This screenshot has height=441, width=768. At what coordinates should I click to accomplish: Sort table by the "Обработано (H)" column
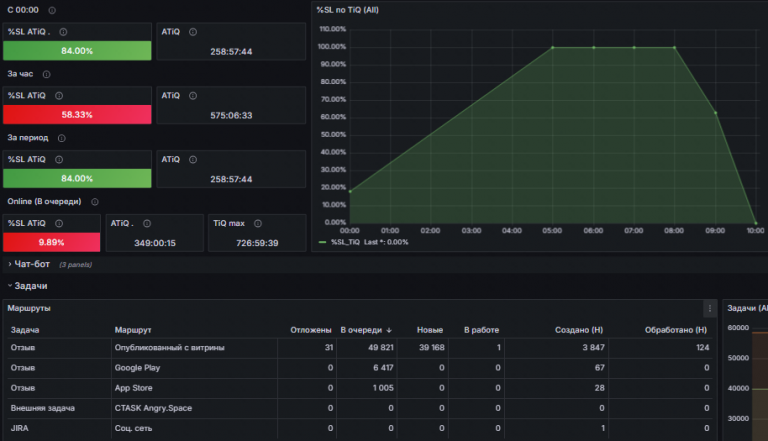pyautogui.click(x=676, y=330)
